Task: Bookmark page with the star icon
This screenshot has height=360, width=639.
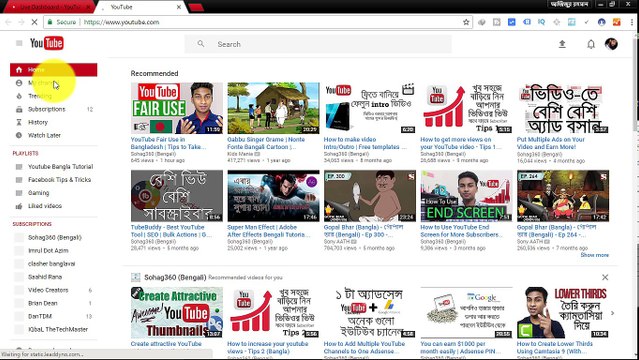Action: (x=466, y=22)
